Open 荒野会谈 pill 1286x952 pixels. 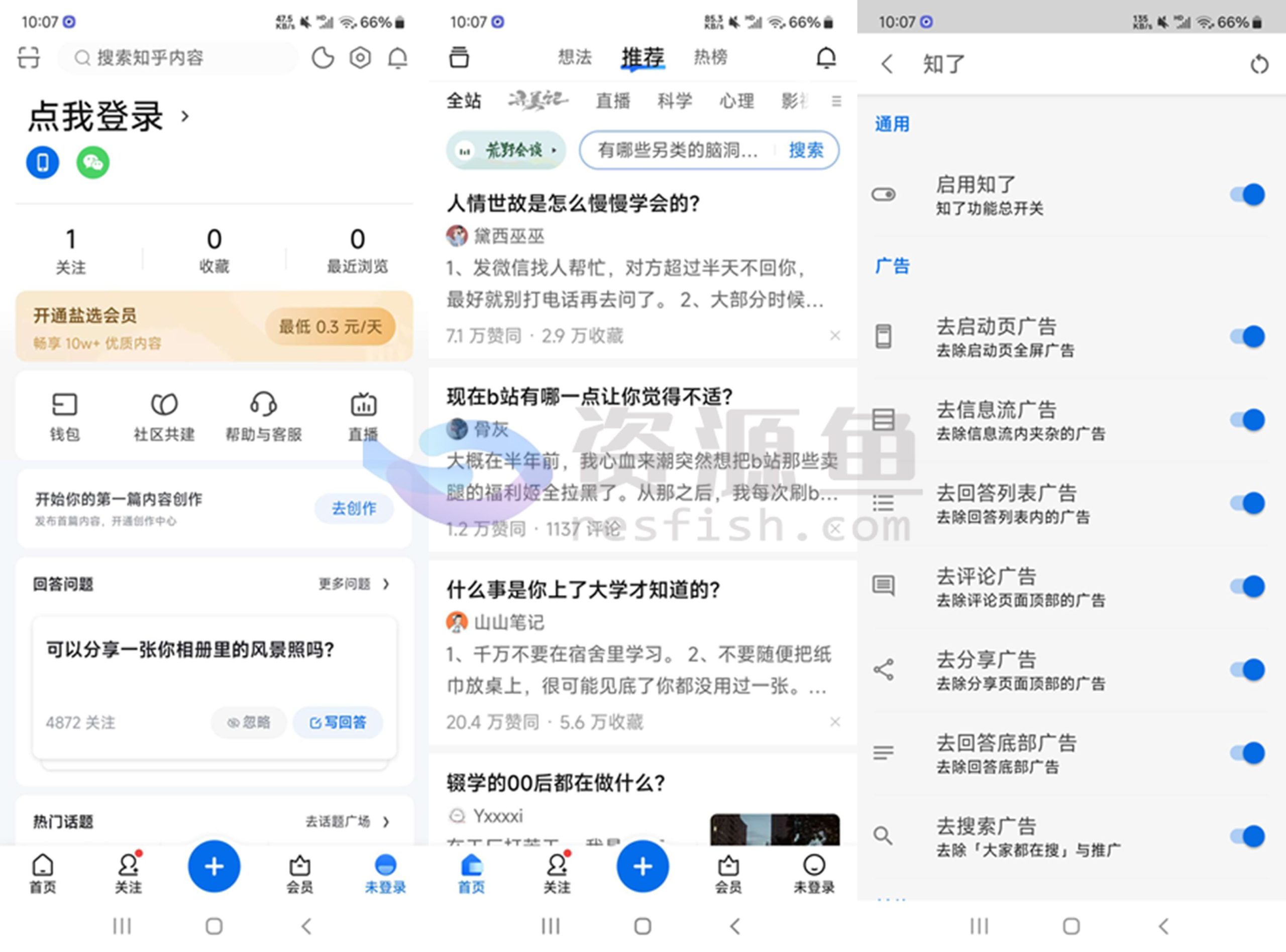[506, 151]
